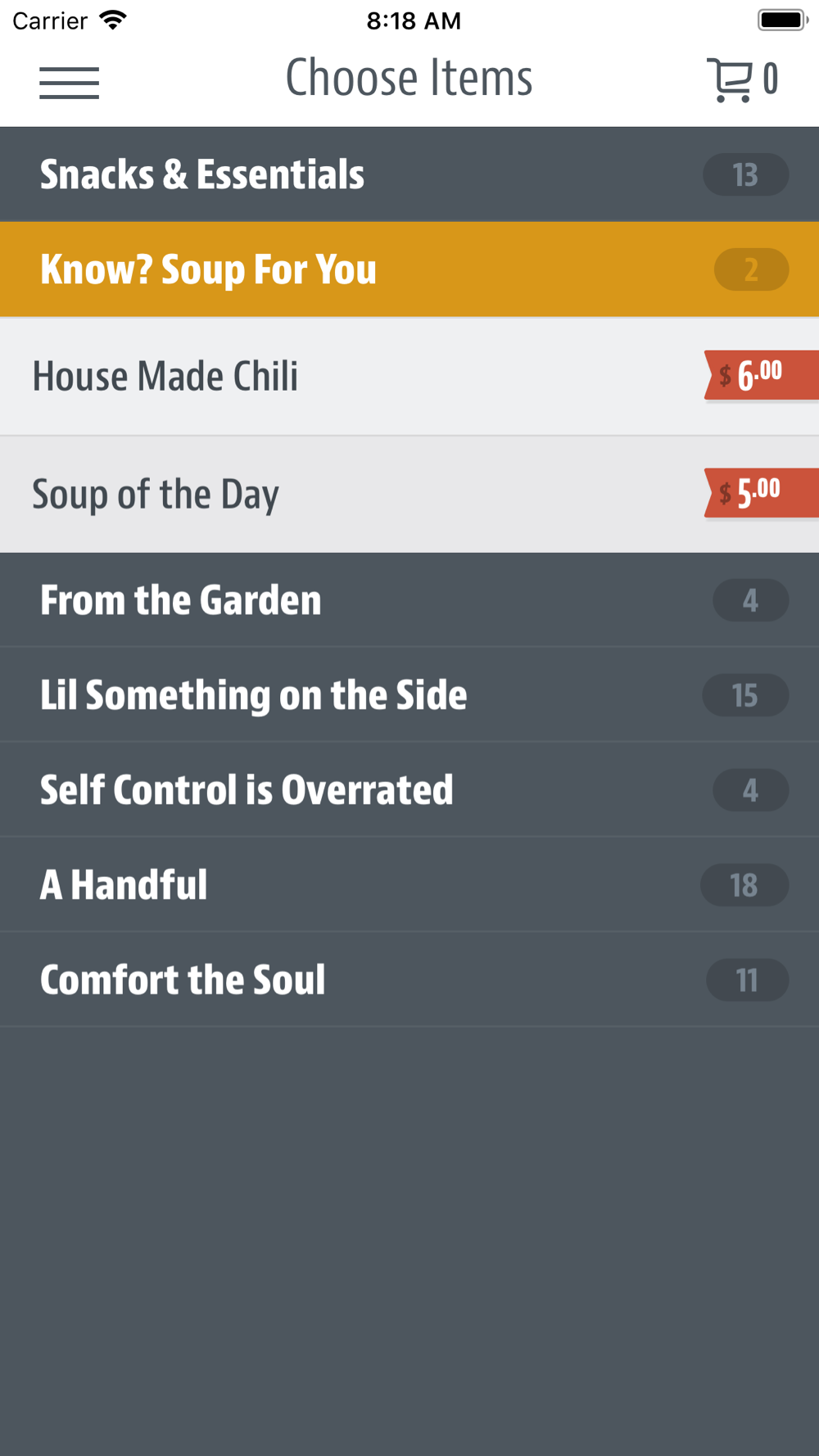Screen dimensions: 819x1456
Task: Collapse Know? Soup For You section
Action: tap(409, 269)
